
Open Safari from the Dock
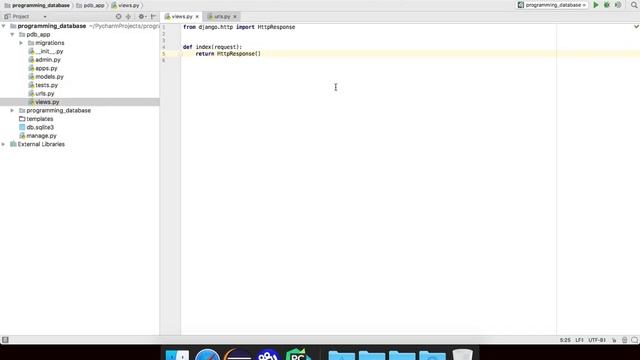click(x=207, y=355)
